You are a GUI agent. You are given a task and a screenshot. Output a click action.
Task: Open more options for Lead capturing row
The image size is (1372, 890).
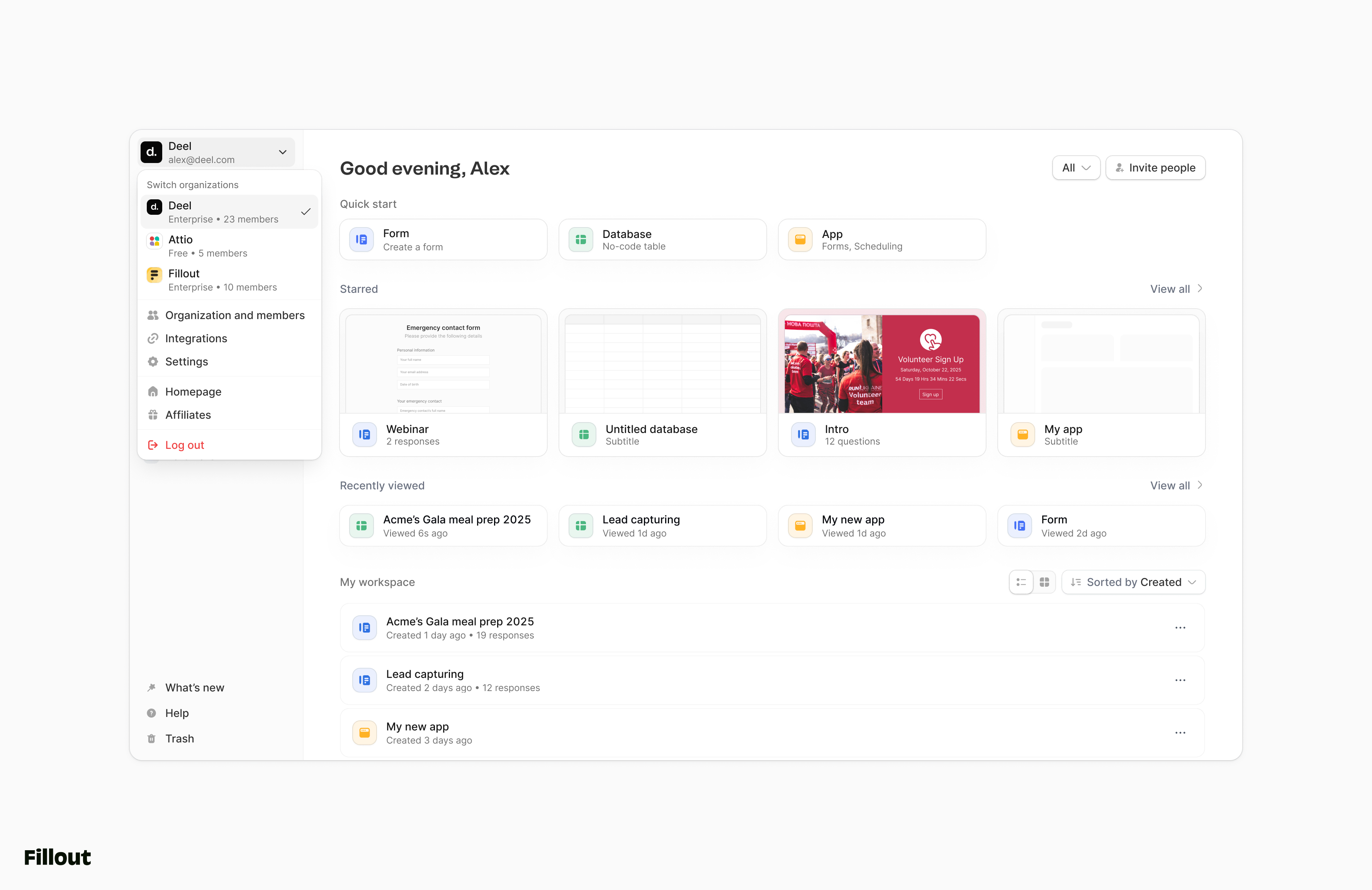(x=1180, y=680)
